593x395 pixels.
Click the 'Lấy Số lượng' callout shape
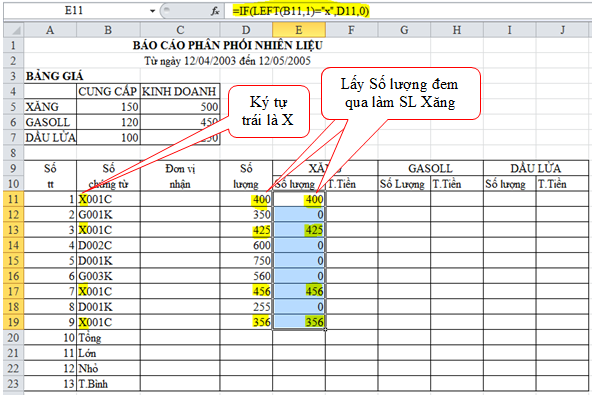coord(401,93)
